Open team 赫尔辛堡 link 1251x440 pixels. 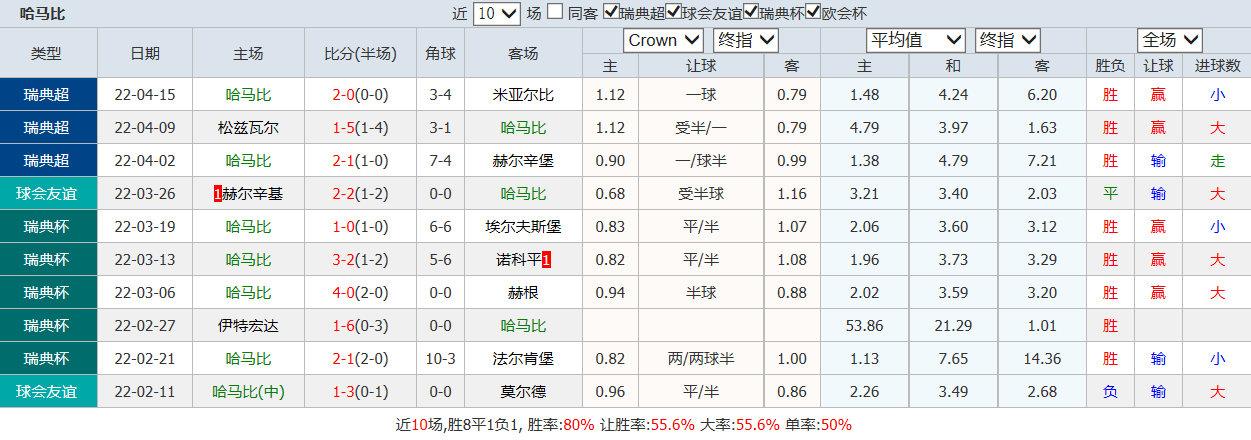(x=523, y=161)
